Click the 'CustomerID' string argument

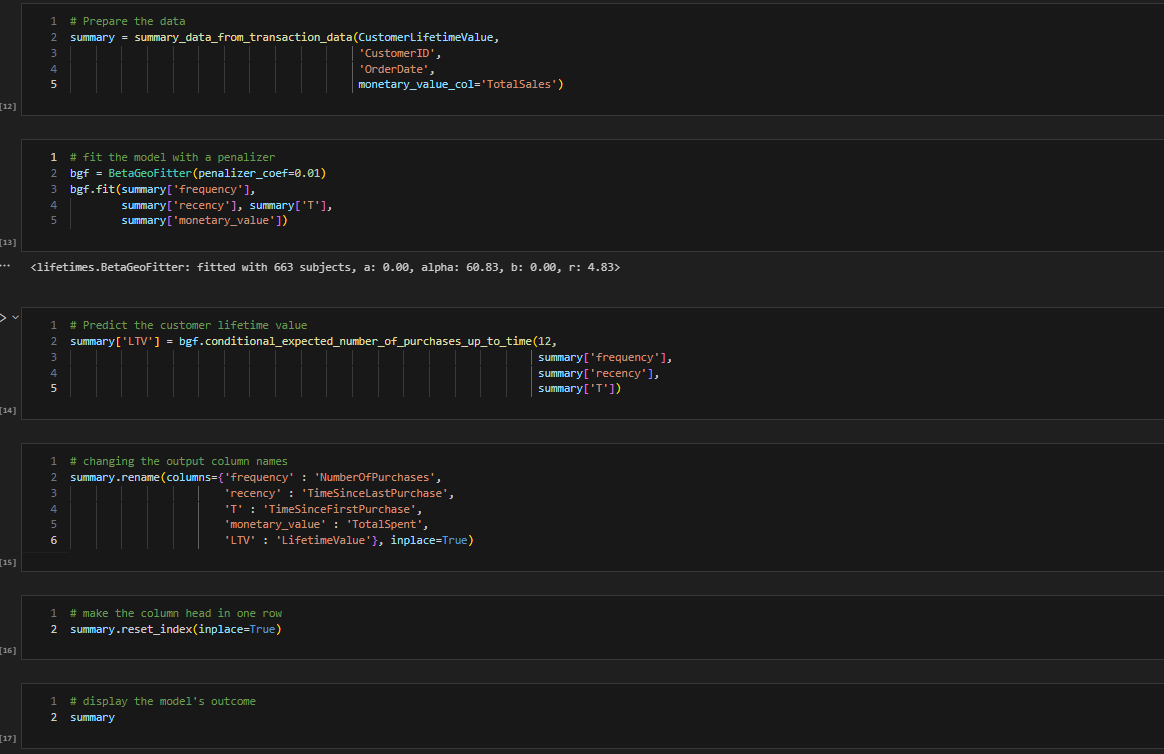[397, 53]
